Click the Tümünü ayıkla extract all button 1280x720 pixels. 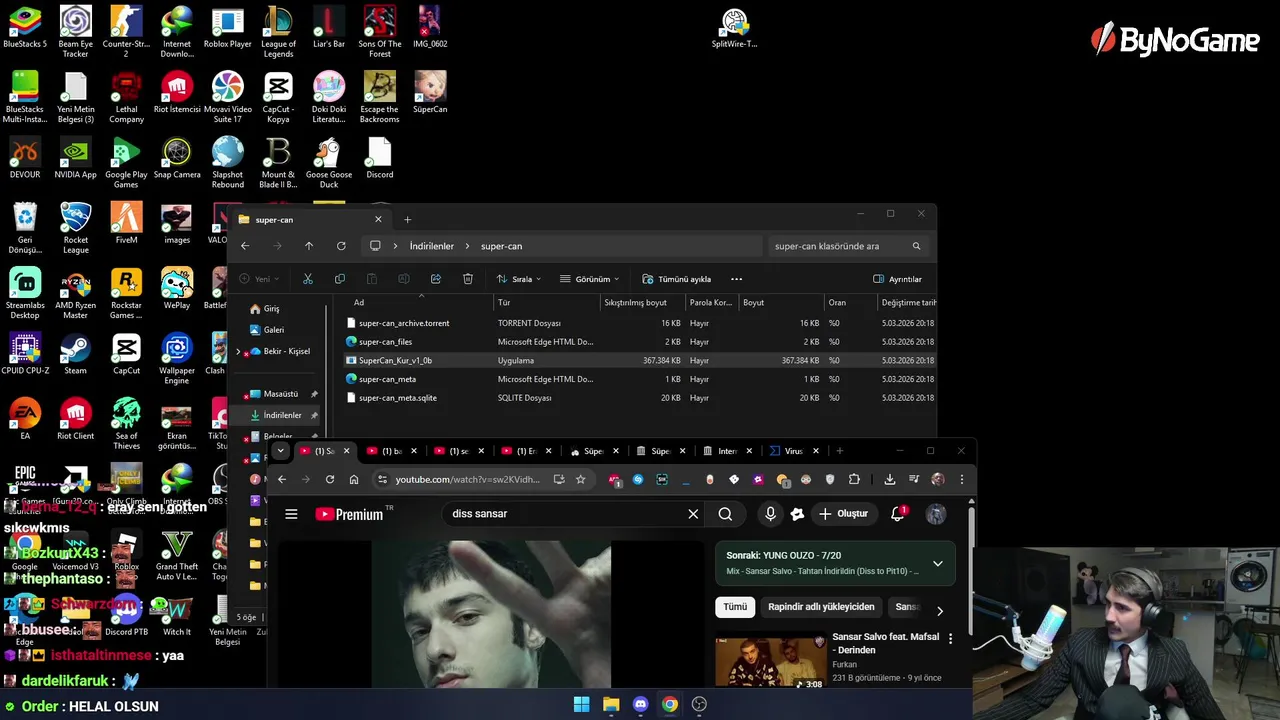[677, 279]
